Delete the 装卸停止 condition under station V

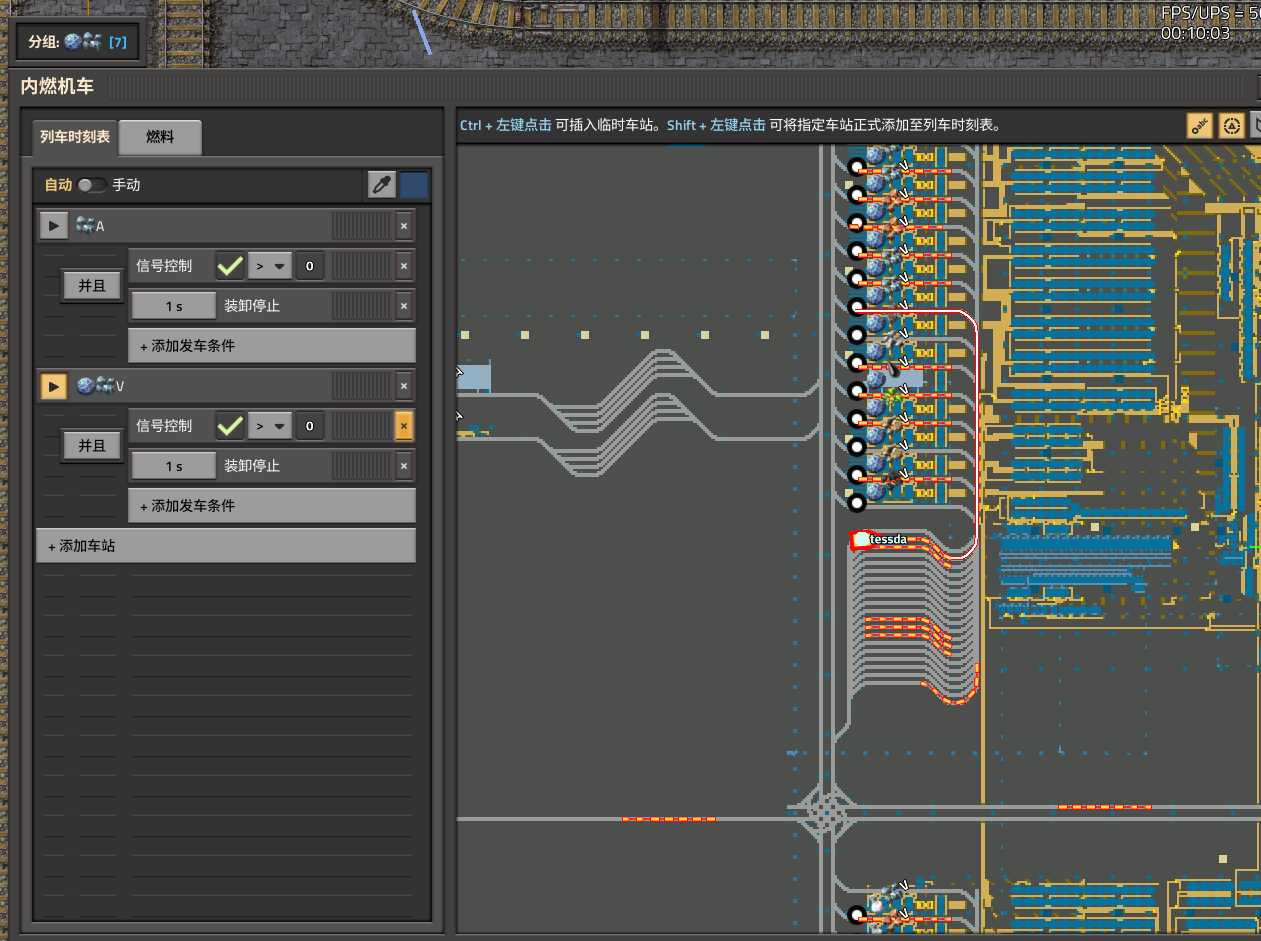tap(404, 466)
